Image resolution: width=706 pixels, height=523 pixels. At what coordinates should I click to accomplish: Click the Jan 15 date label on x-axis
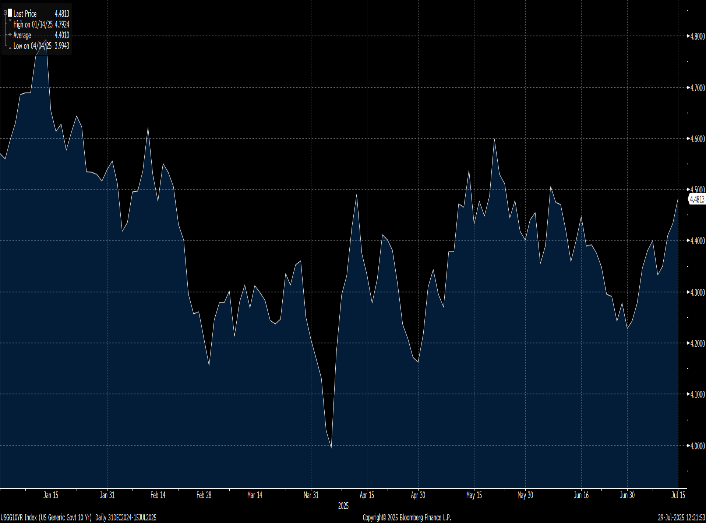pos(51,494)
